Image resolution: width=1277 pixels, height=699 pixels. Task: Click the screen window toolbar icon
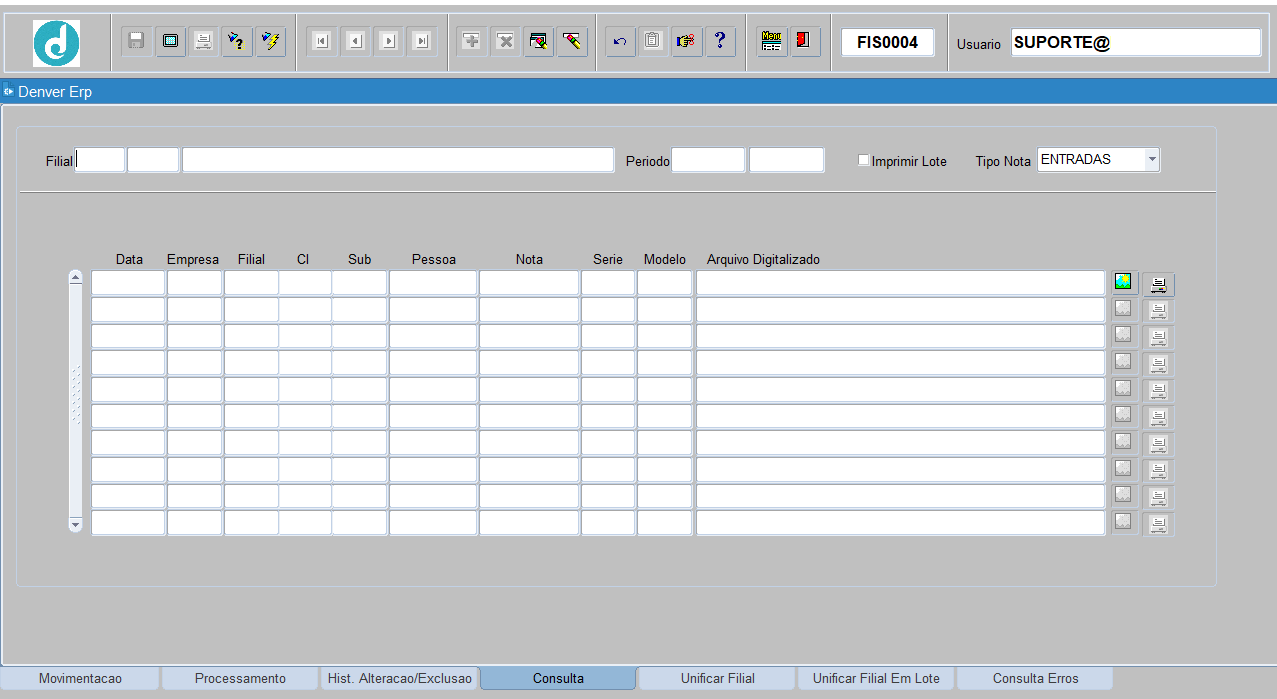[x=170, y=41]
